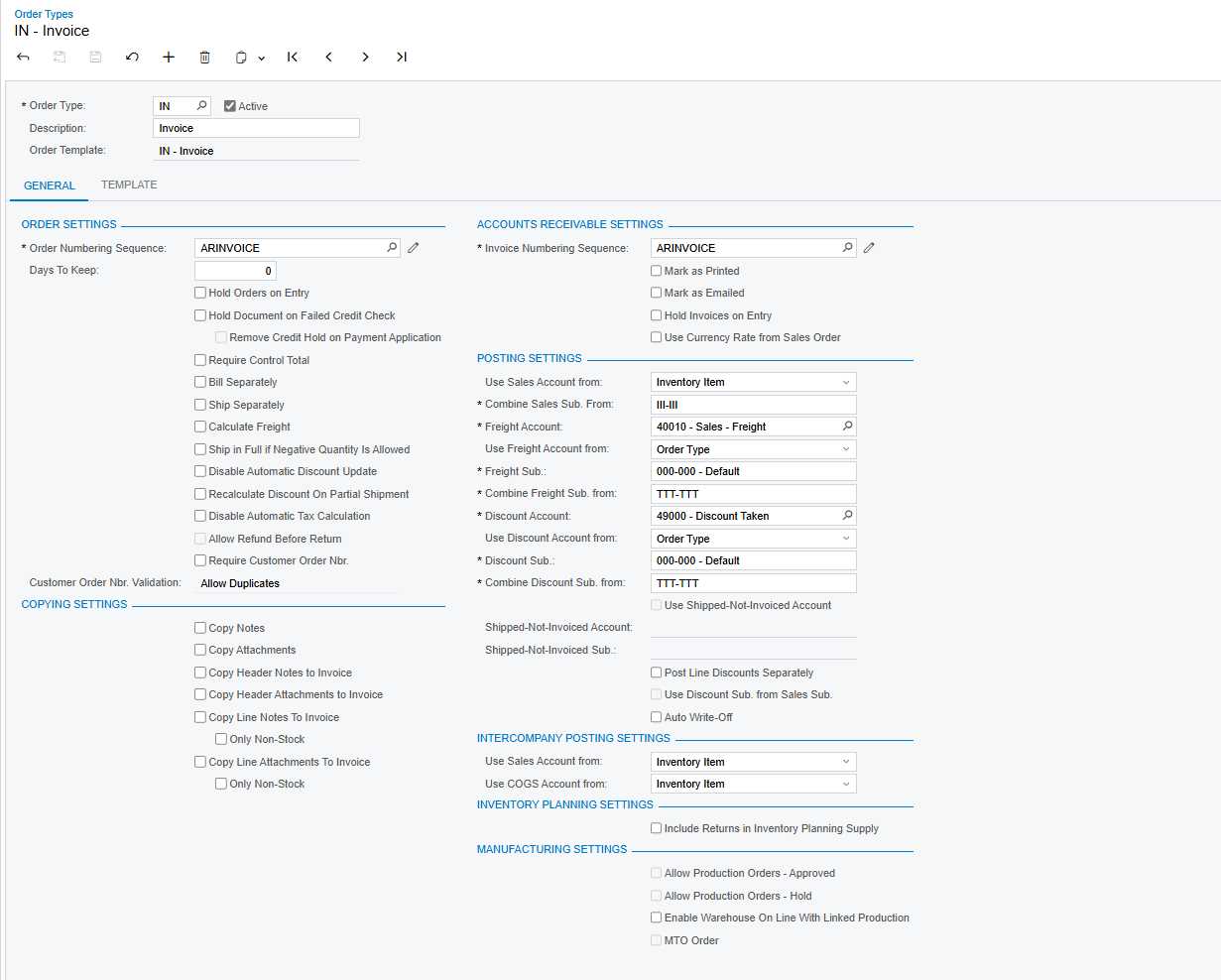Image resolution: width=1221 pixels, height=980 pixels.
Task: Enable Disable Automatic Discount Update checkbox
Action: [200, 471]
